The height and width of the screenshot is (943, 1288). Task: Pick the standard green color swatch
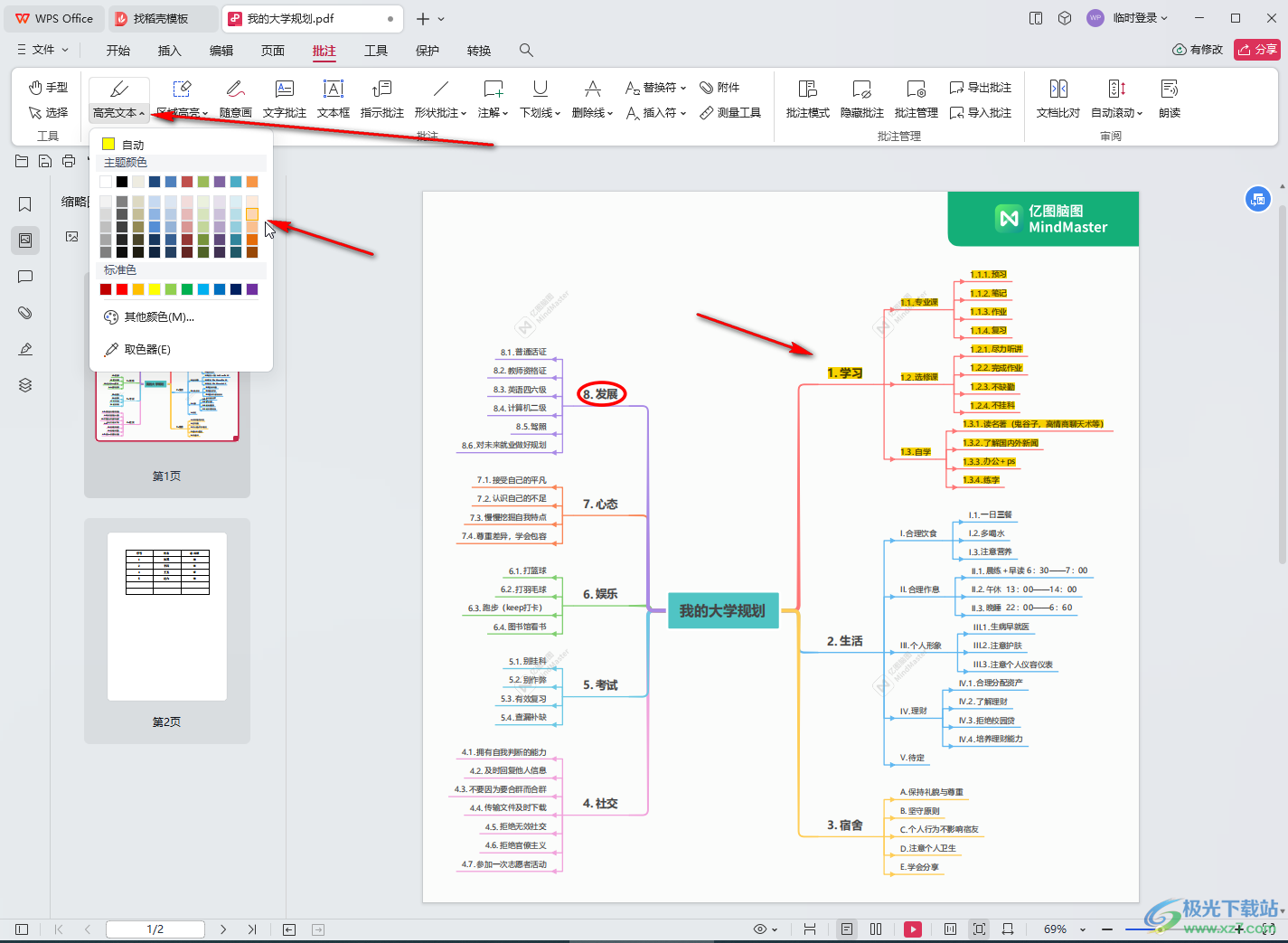(x=187, y=289)
